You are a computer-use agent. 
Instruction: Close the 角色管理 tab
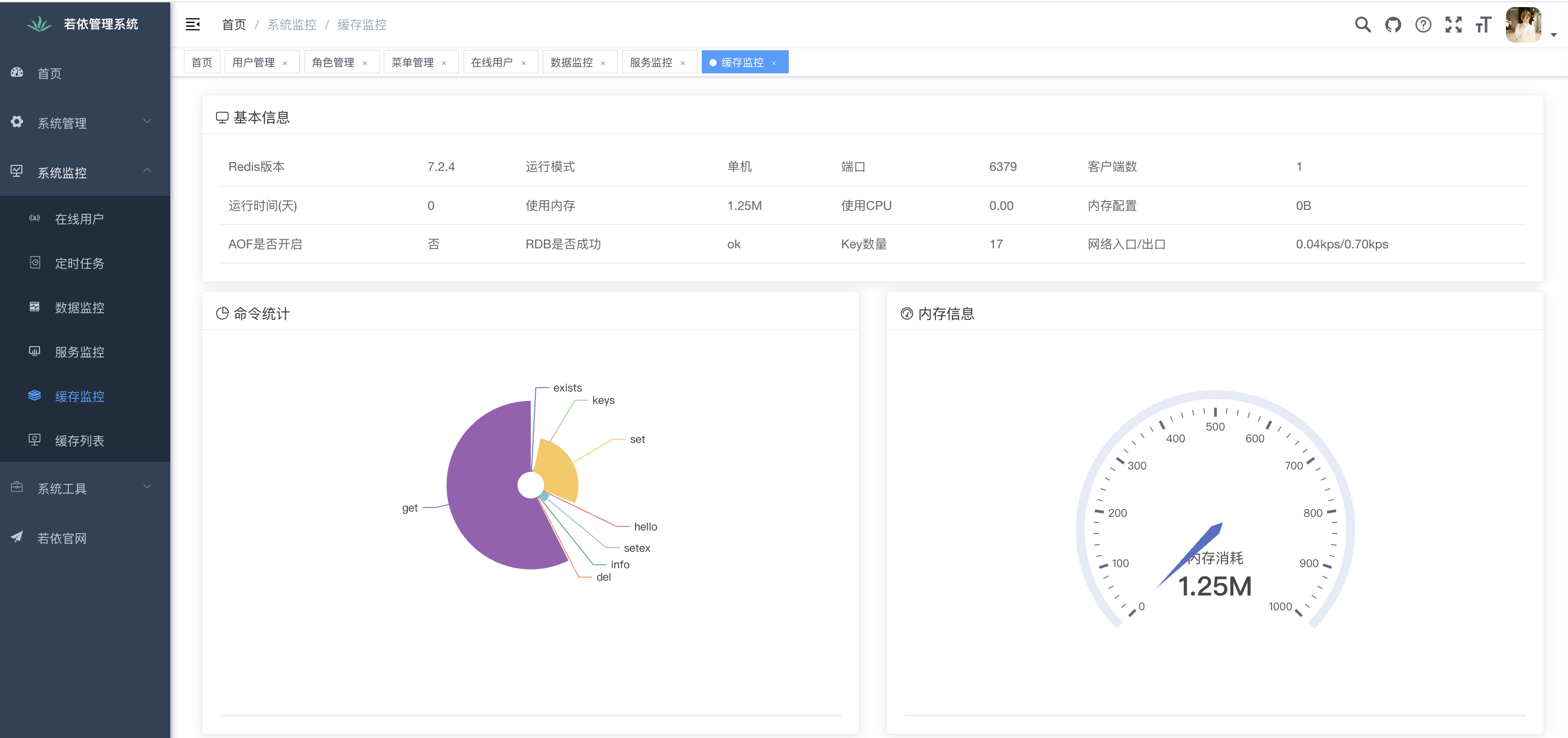click(x=365, y=63)
